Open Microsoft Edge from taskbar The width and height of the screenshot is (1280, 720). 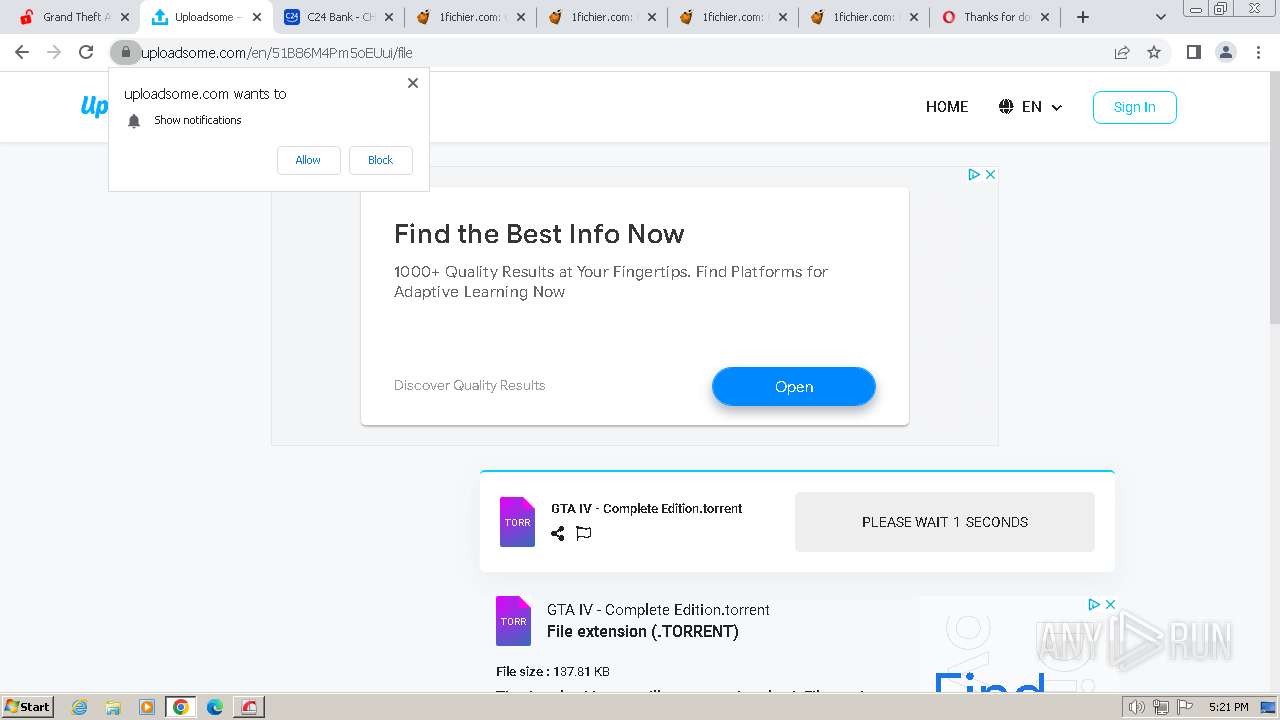point(215,707)
